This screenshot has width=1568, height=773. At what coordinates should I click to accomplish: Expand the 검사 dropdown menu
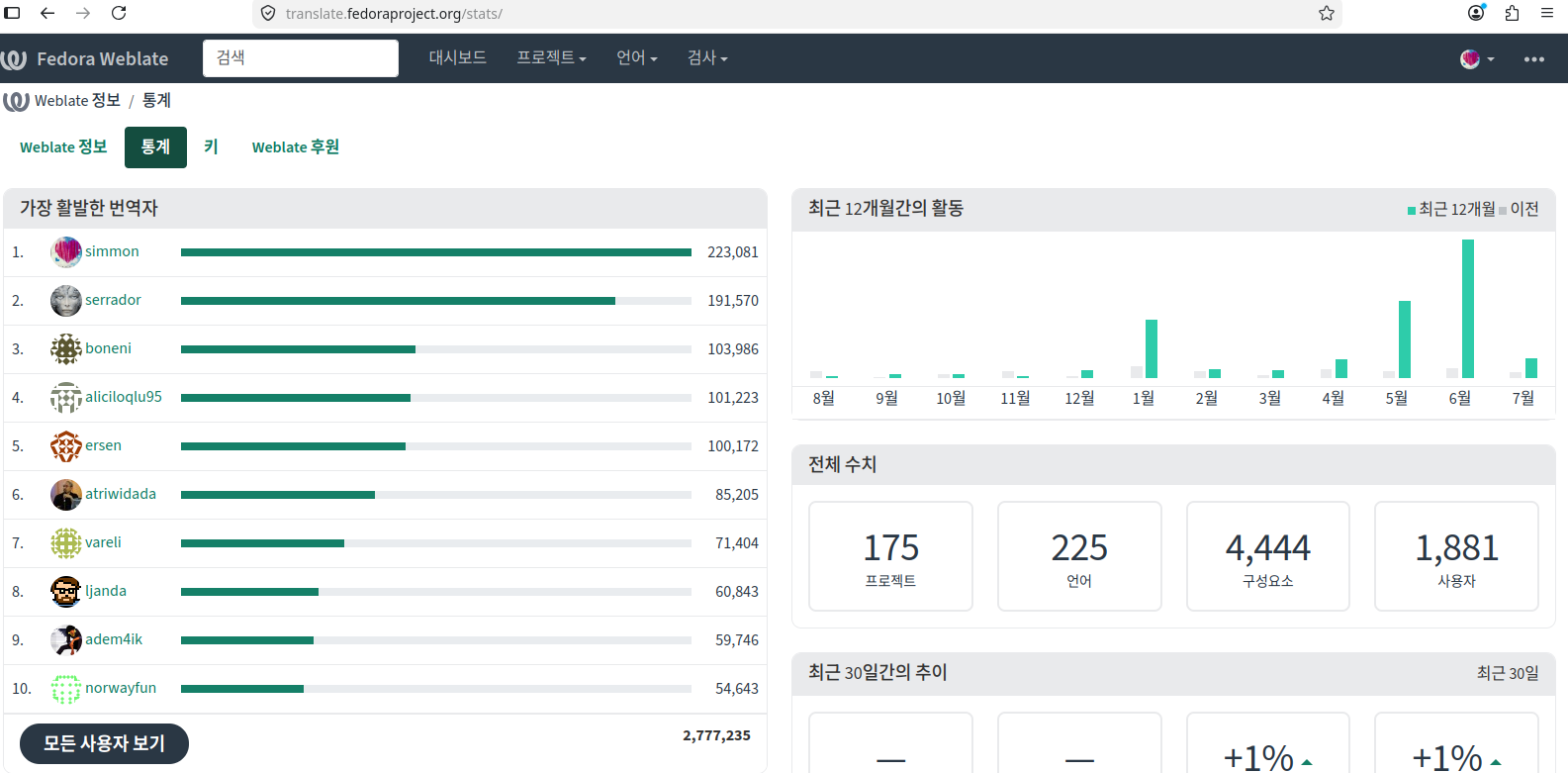pyautogui.click(x=707, y=58)
